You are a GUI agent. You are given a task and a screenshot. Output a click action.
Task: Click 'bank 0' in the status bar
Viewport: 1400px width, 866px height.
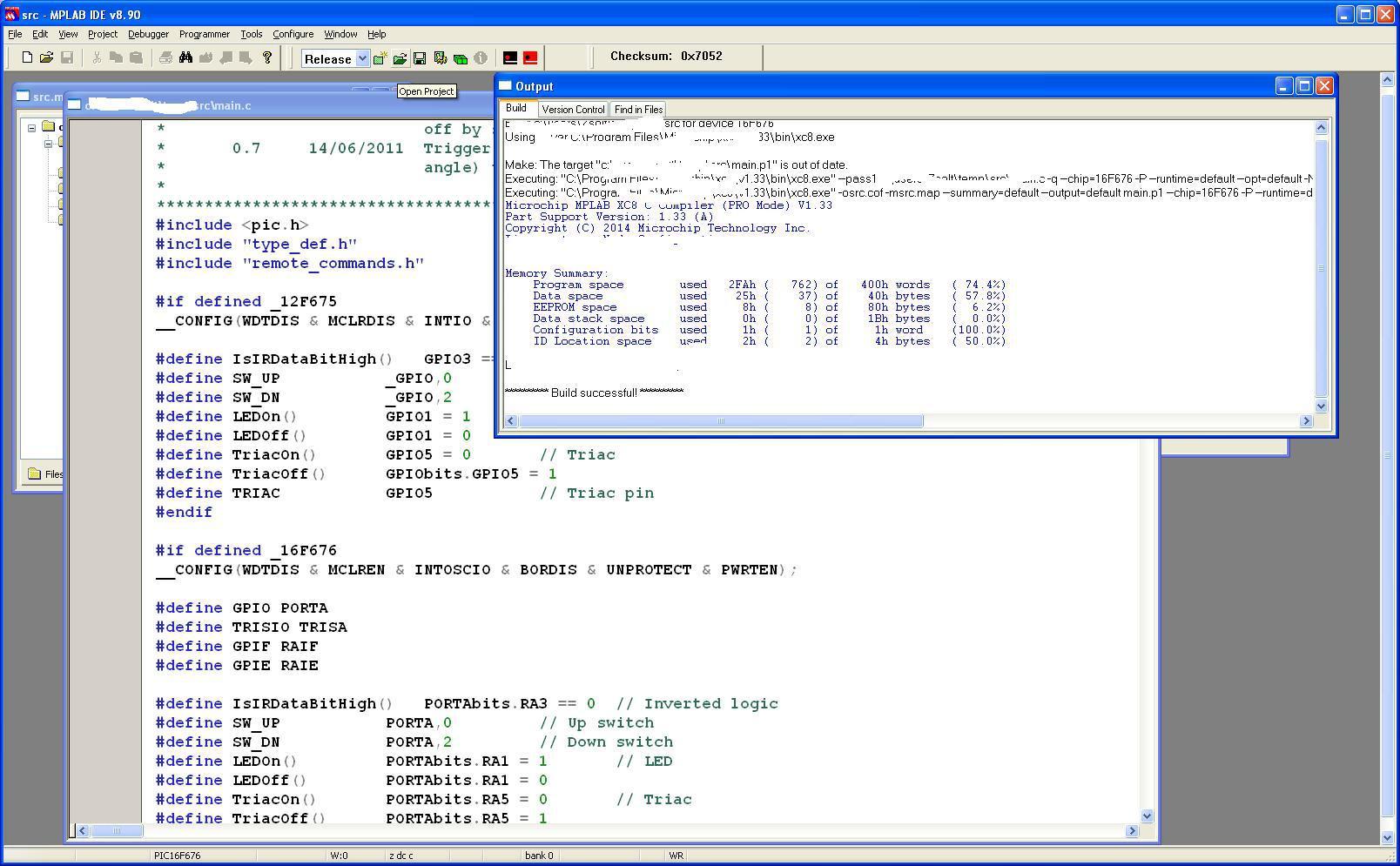[x=539, y=856]
